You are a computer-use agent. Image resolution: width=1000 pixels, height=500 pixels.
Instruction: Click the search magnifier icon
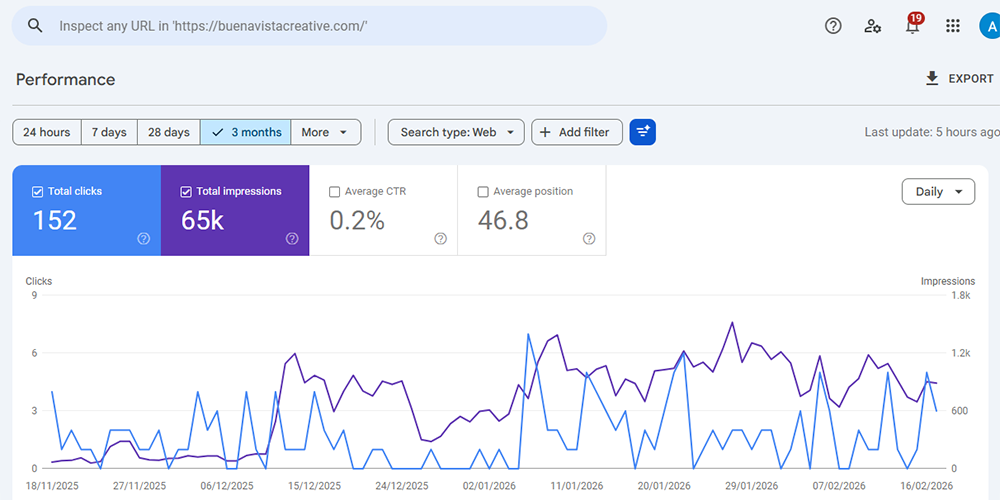coord(35,26)
